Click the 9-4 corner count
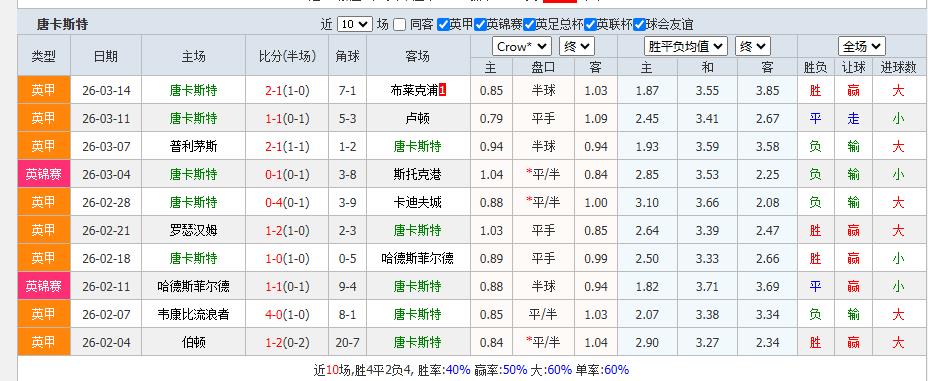 (x=347, y=287)
